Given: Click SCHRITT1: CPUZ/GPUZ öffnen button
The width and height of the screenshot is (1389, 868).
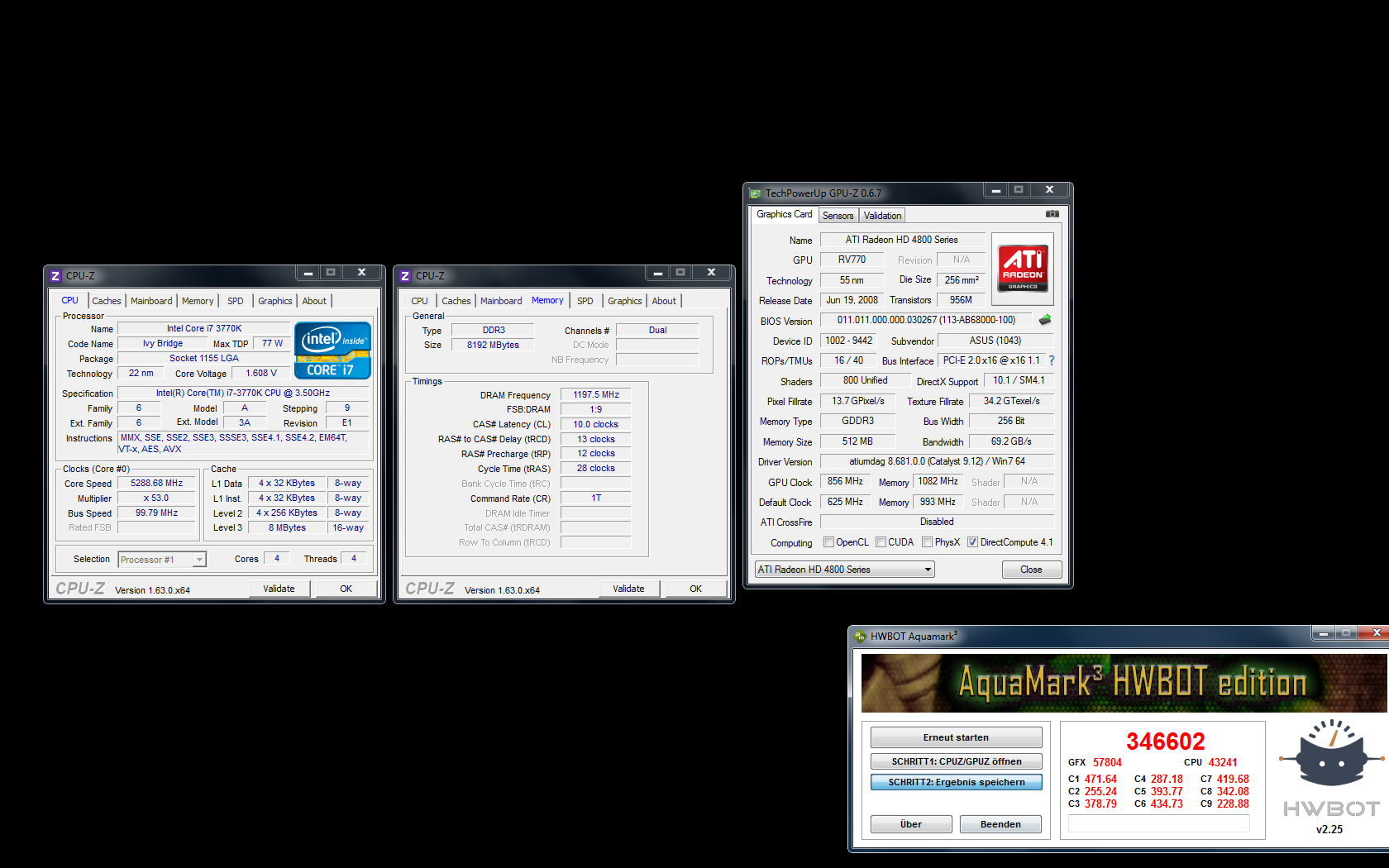Looking at the screenshot, I should point(957,761).
